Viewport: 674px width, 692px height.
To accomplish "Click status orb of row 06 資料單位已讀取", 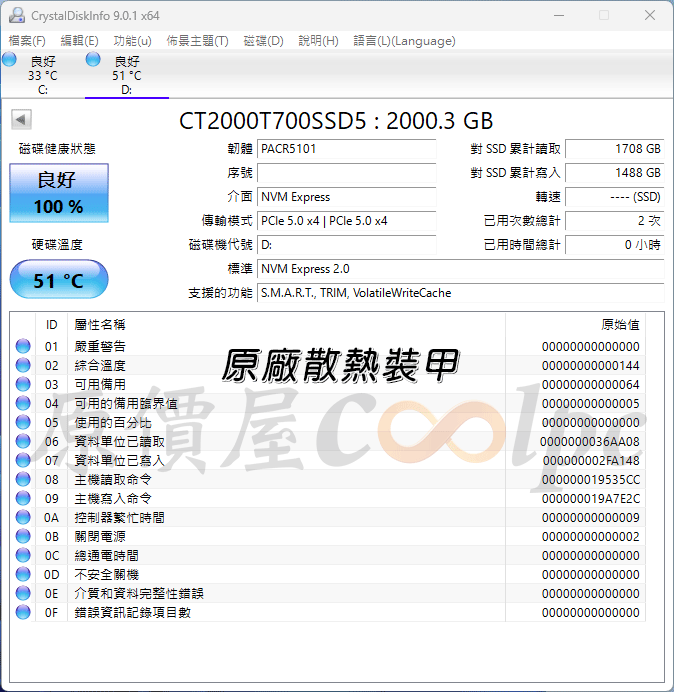I will pos(23,441).
